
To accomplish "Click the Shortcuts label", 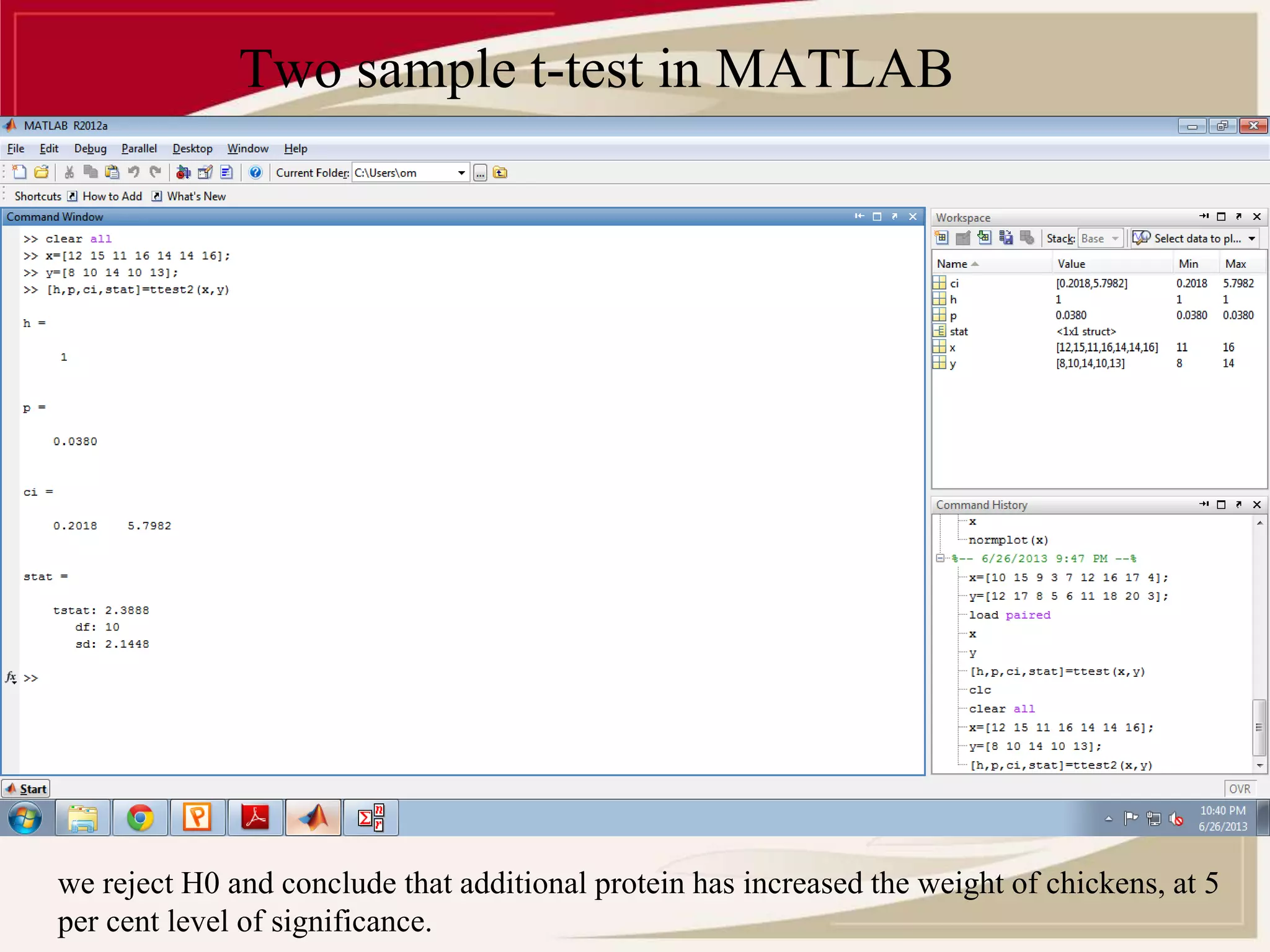I will (x=38, y=196).
